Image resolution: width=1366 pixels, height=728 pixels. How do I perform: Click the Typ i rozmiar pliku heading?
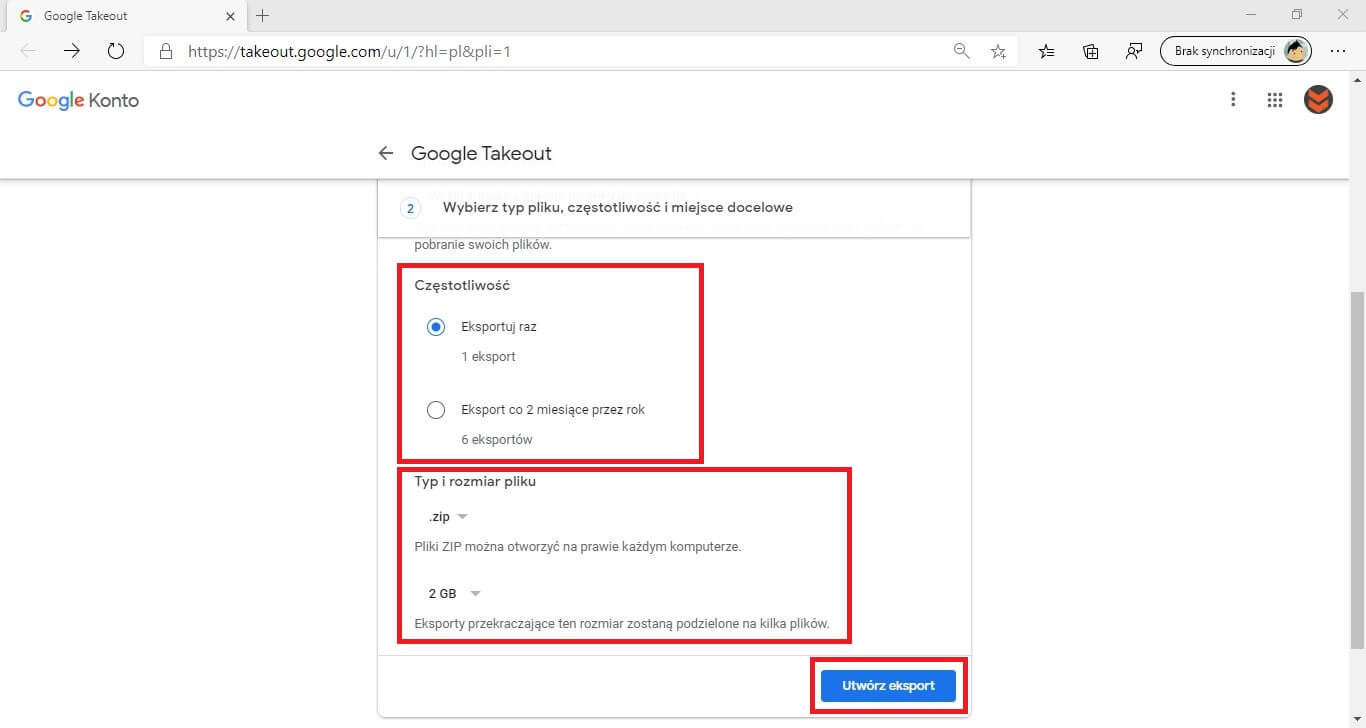pos(475,481)
